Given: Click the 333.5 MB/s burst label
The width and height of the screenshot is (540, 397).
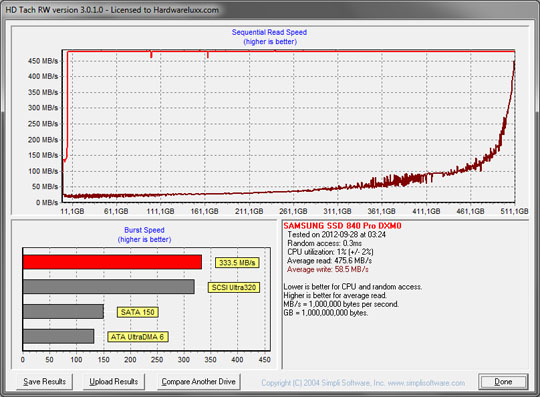Looking at the screenshot, I should (237, 263).
